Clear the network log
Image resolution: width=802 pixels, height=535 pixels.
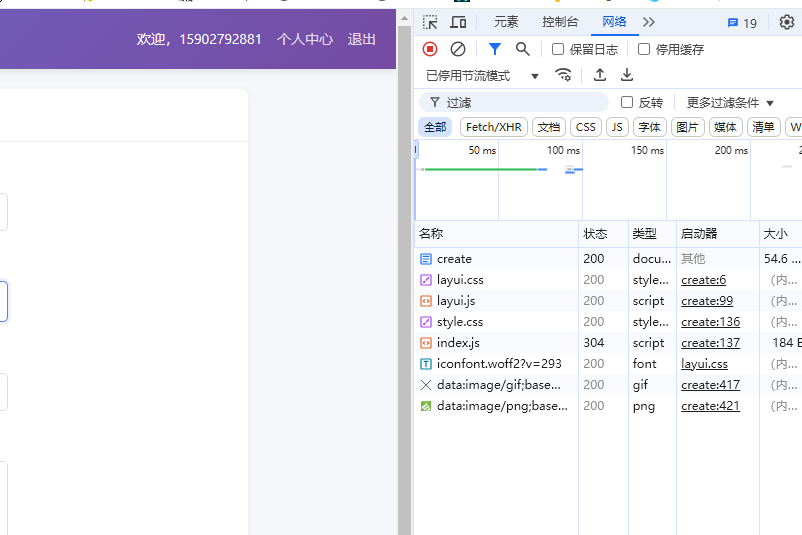(458, 49)
